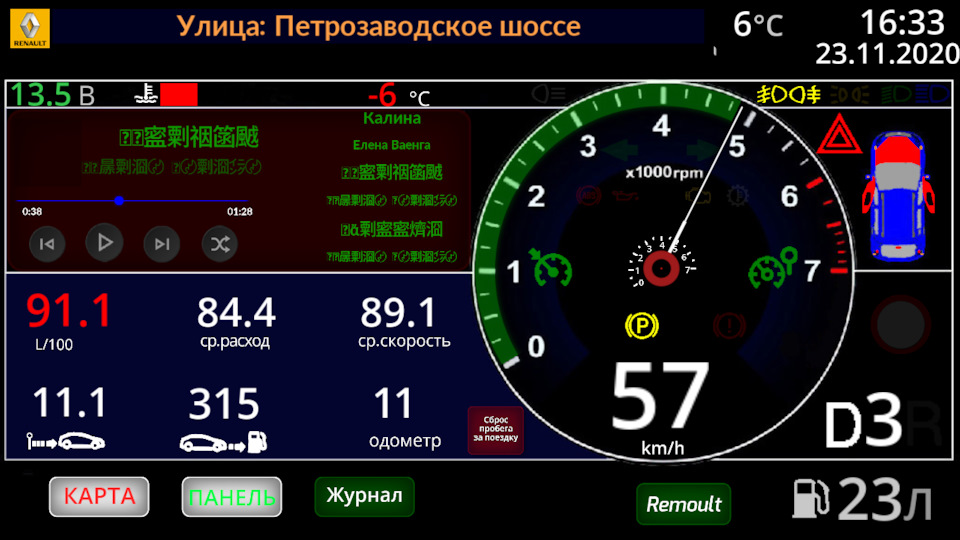Toggle shuffle playback mode
Viewport: 960px width, 540px height.
(220, 244)
